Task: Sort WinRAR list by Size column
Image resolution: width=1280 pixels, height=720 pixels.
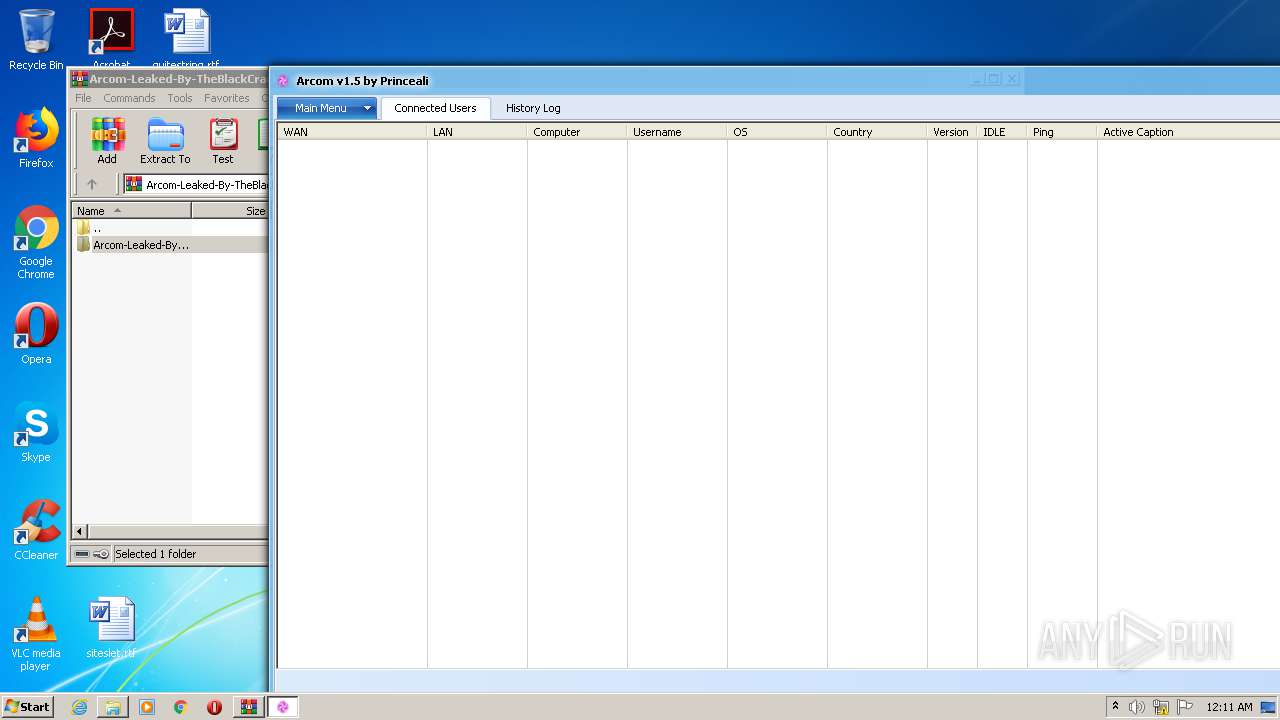Action: 230,211
